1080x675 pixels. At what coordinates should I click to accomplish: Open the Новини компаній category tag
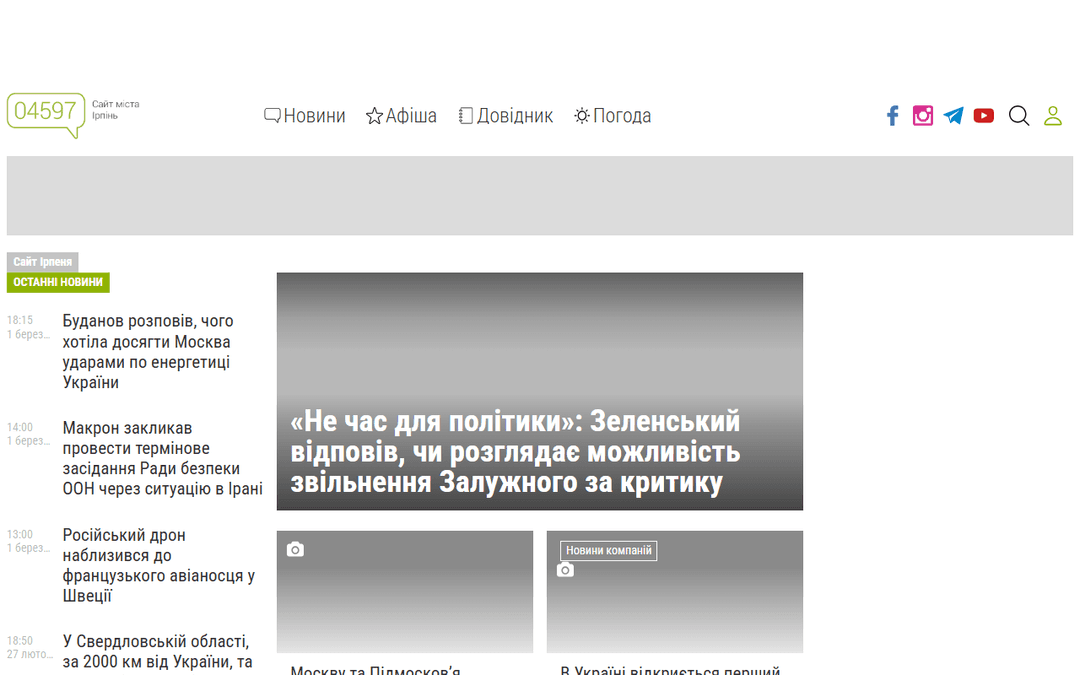609,550
